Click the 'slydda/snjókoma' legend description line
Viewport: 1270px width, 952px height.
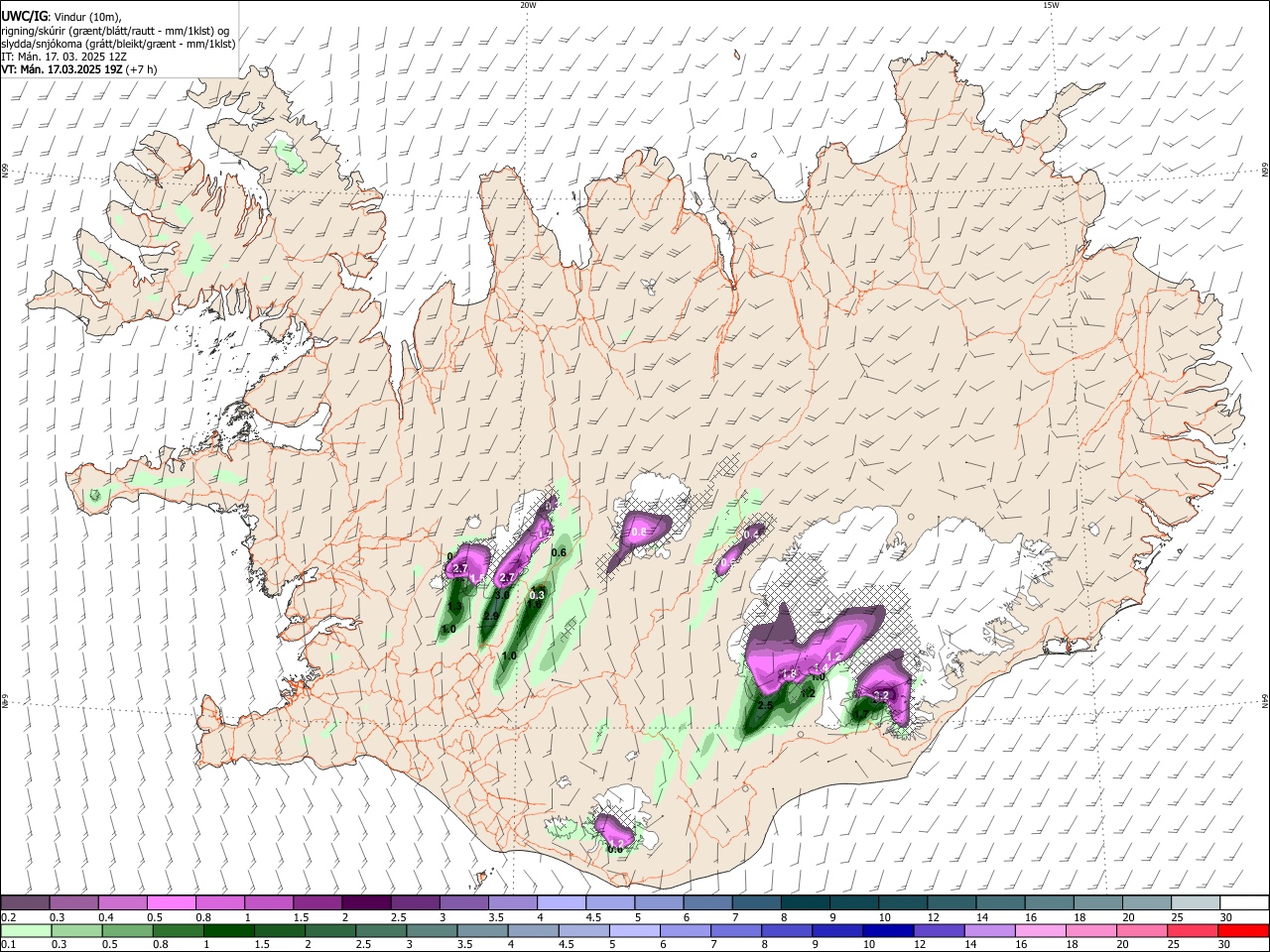[118, 44]
